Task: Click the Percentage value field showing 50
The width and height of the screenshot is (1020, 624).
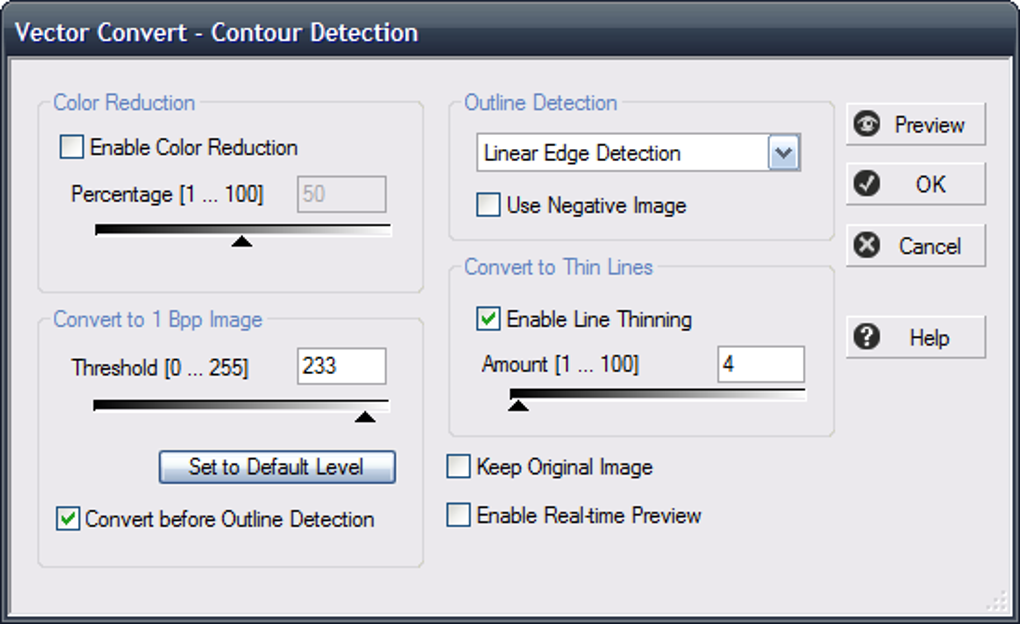Action: pos(341,194)
